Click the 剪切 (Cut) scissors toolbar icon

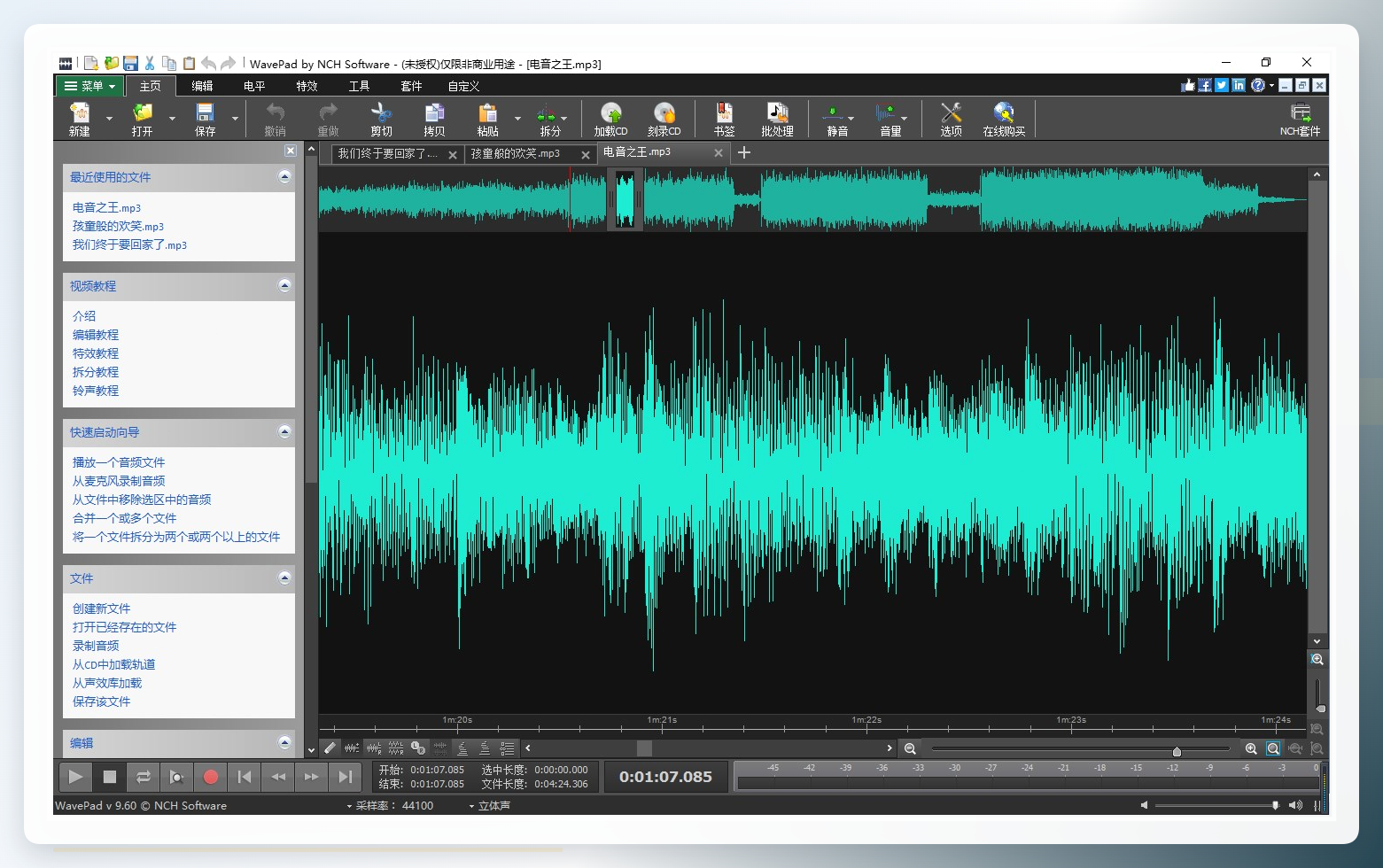point(381,112)
